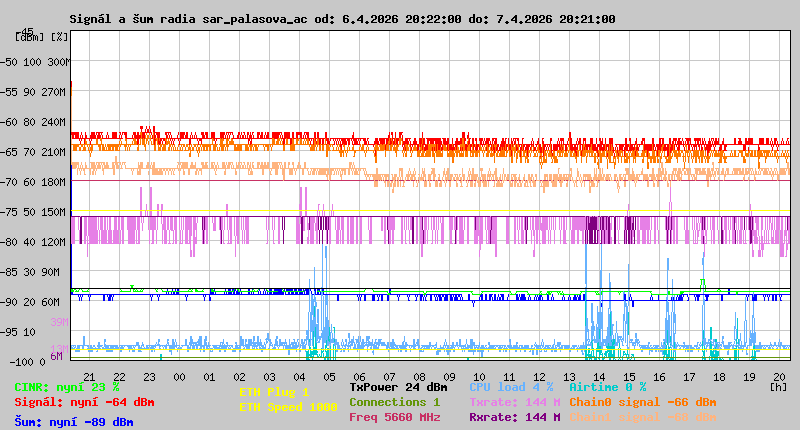Click the purple Rxrate 144 M legend entry
Viewport: 800px width, 430px height.
point(514,417)
